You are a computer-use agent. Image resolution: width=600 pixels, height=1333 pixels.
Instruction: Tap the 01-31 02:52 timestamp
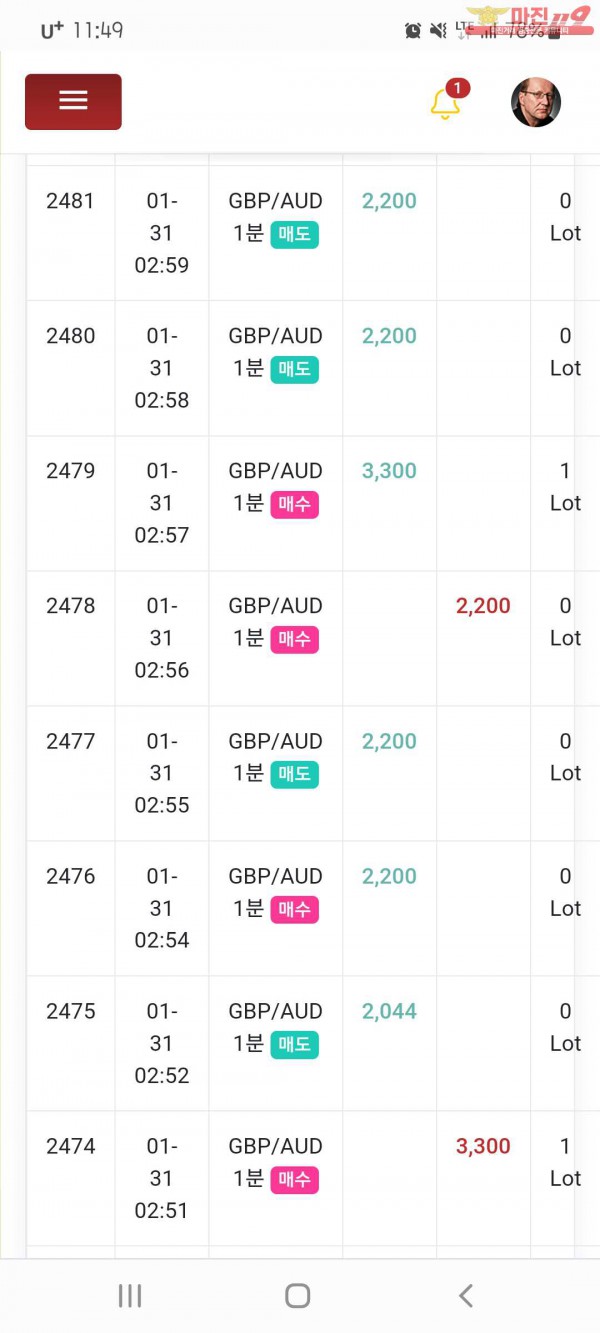coord(161,1043)
